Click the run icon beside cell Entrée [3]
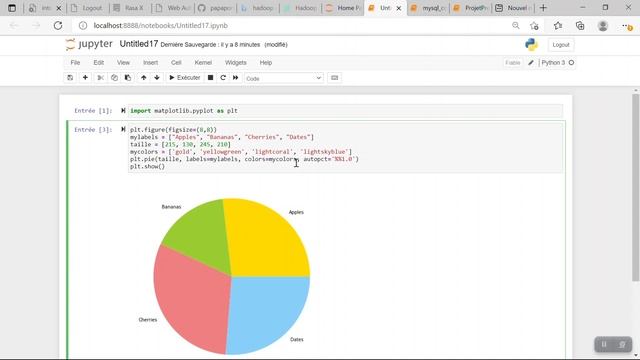Screen dimensions: 640x360 click(x=123, y=129)
